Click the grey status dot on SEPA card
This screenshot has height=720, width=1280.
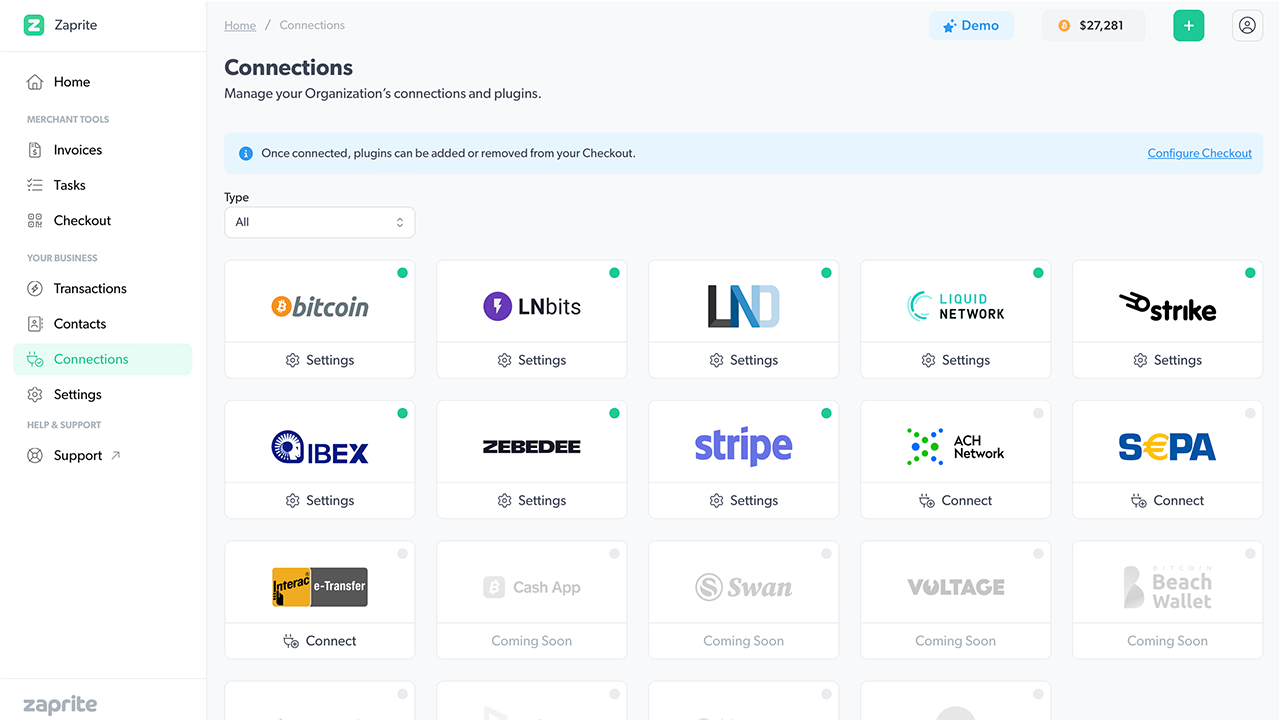click(x=1250, y=413)
